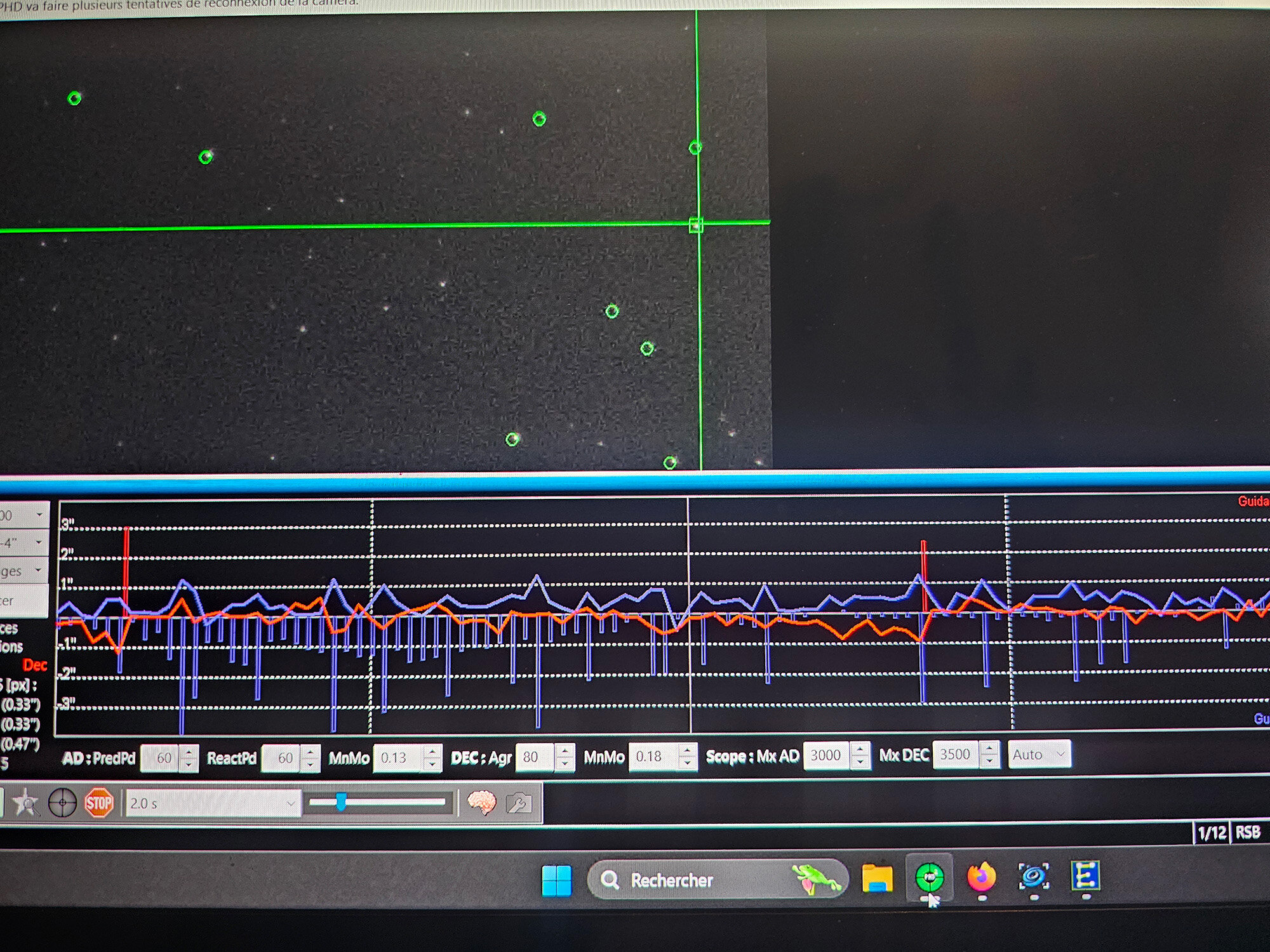Increase Mx DEC value with up arrow
This screenshot has width=1270, height=952.
tap(989, 749)
